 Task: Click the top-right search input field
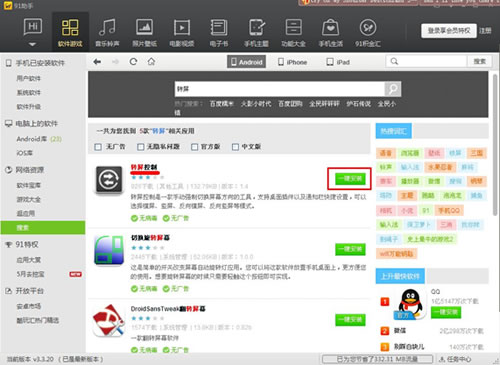427,61
